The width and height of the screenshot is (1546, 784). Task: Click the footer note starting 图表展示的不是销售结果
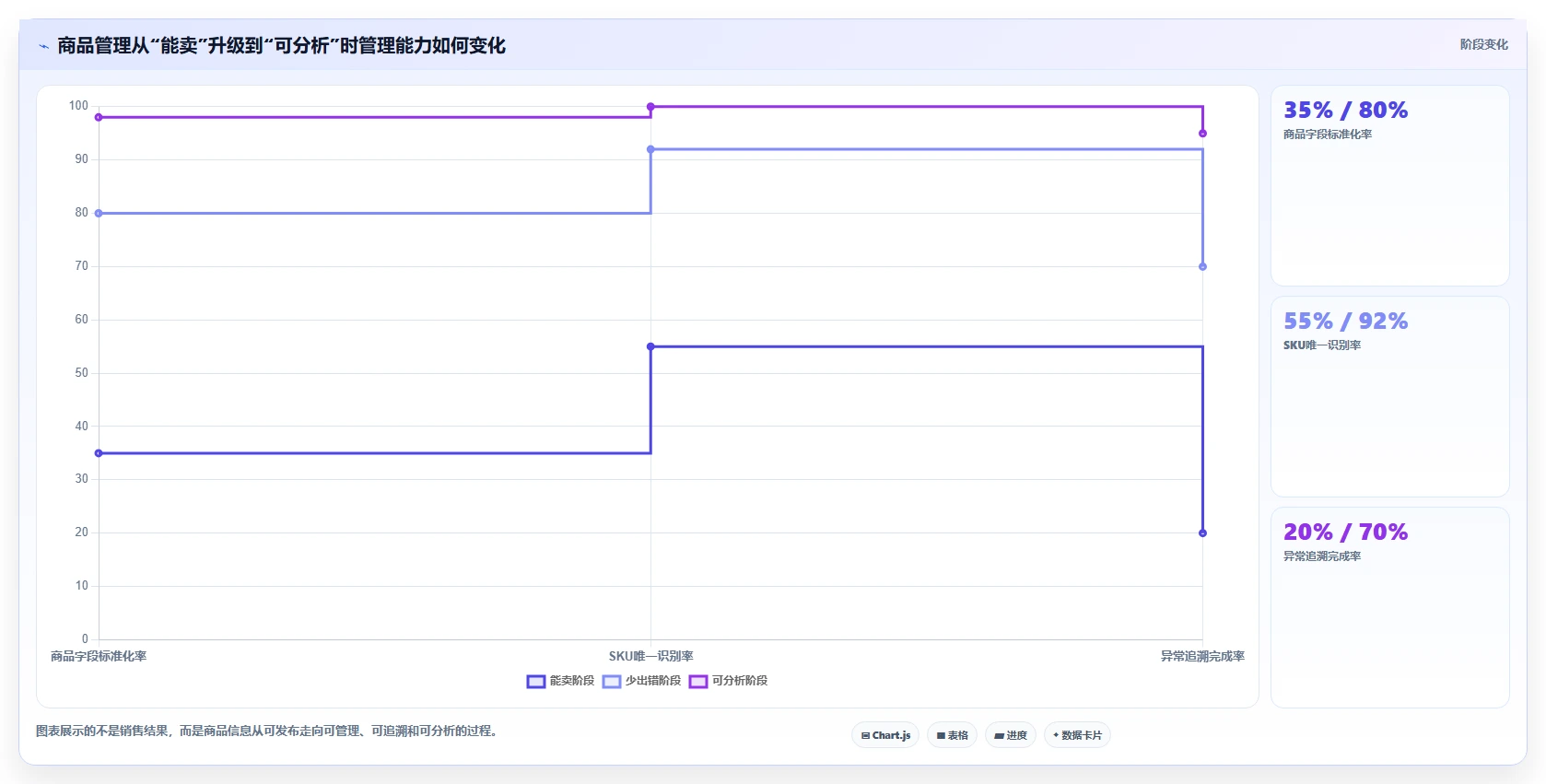[x=267, y=731]
